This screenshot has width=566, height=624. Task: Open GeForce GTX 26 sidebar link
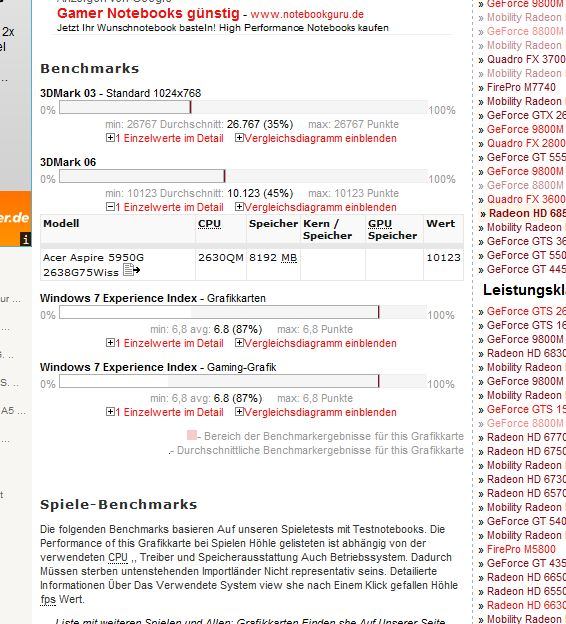[526, 115]
